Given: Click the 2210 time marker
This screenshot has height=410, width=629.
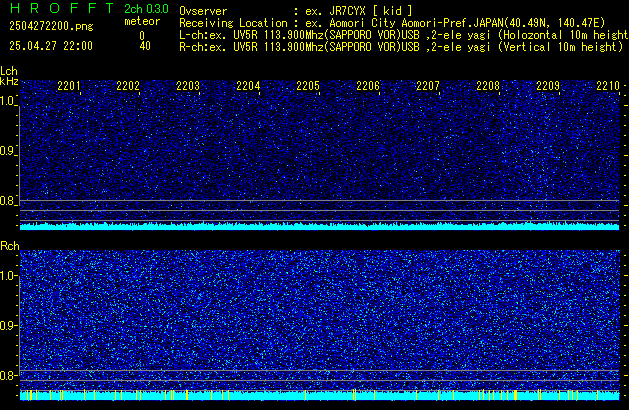Looking at the screenshot, I should (608, 86).
